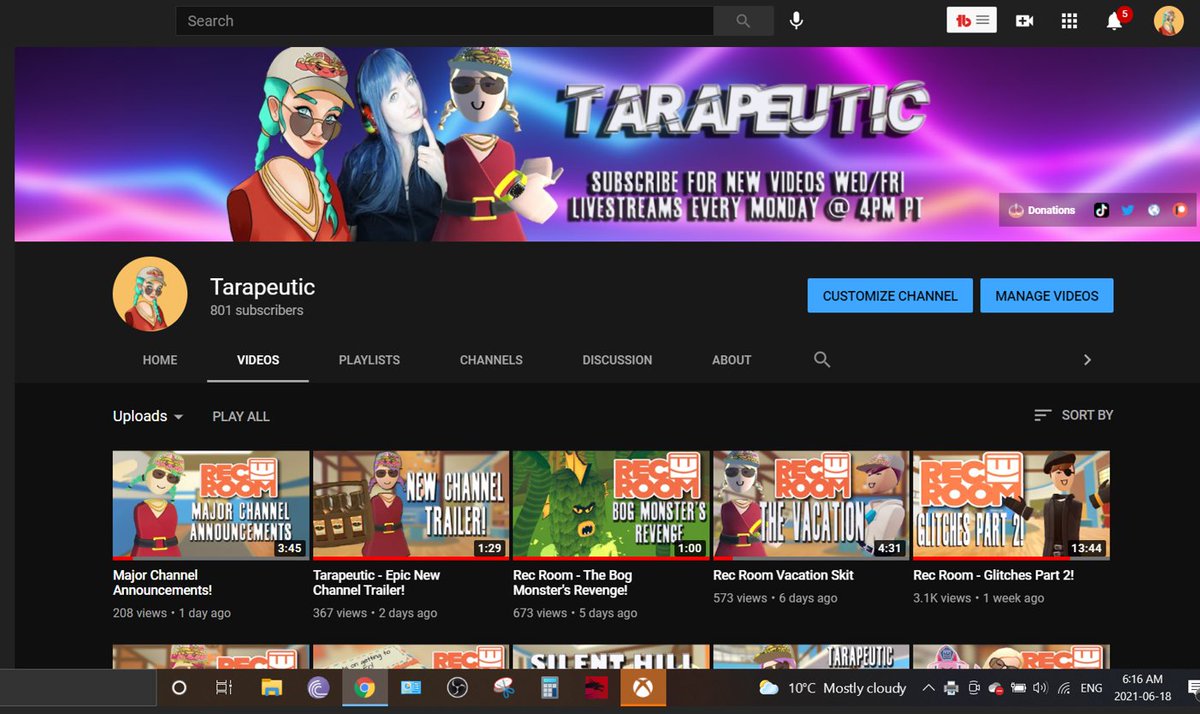
Task: Open notifications bell
Action: [x=1114, y=21]
